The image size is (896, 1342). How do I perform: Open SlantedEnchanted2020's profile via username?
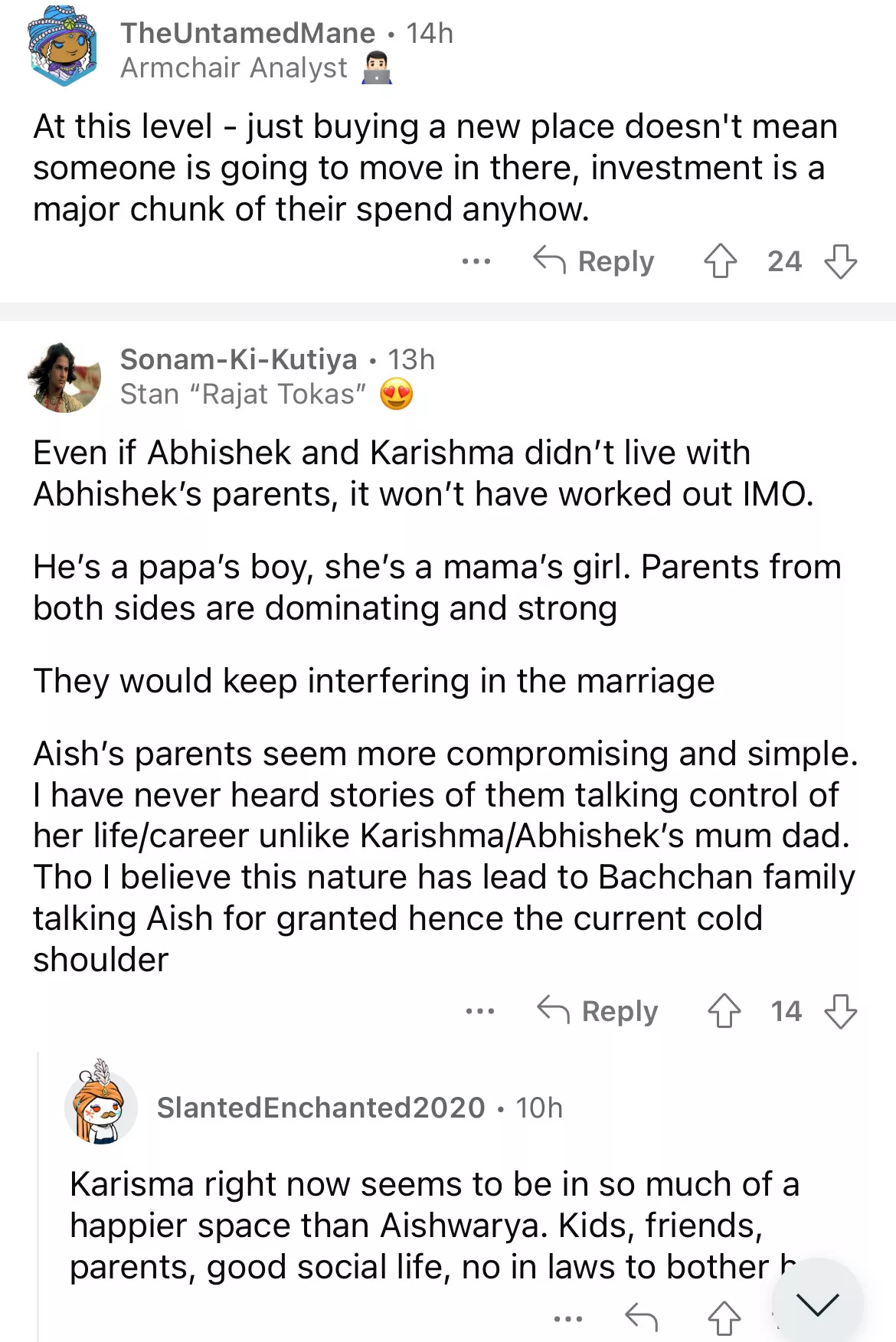point(321,1108)
